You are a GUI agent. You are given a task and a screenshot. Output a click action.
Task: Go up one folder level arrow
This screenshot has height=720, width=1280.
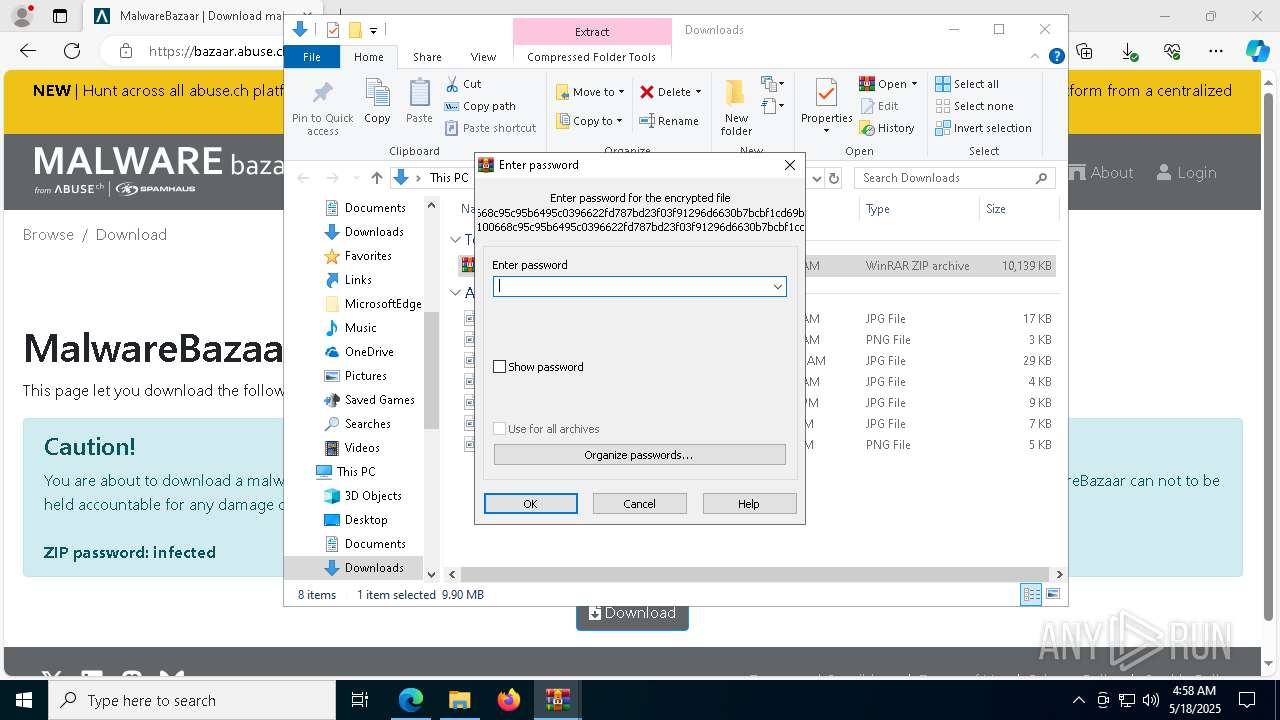(x=376, y=178)
